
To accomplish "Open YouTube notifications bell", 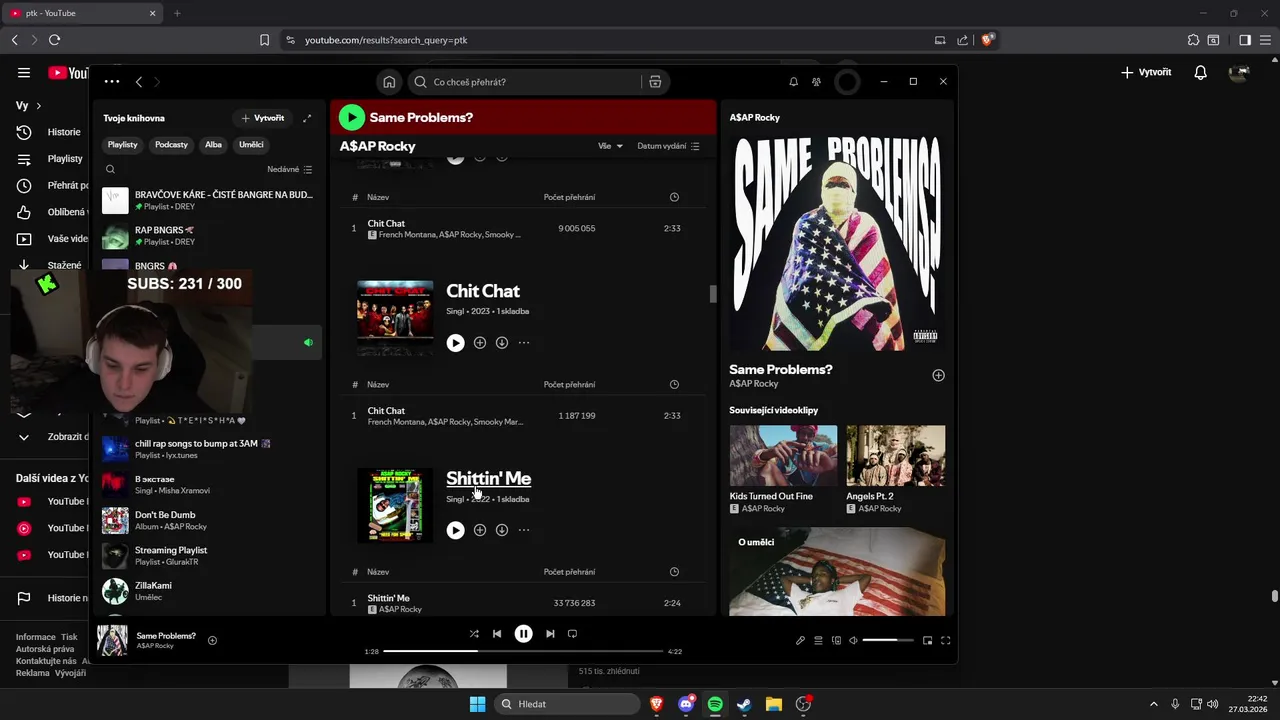I will tap(1201, 73).
